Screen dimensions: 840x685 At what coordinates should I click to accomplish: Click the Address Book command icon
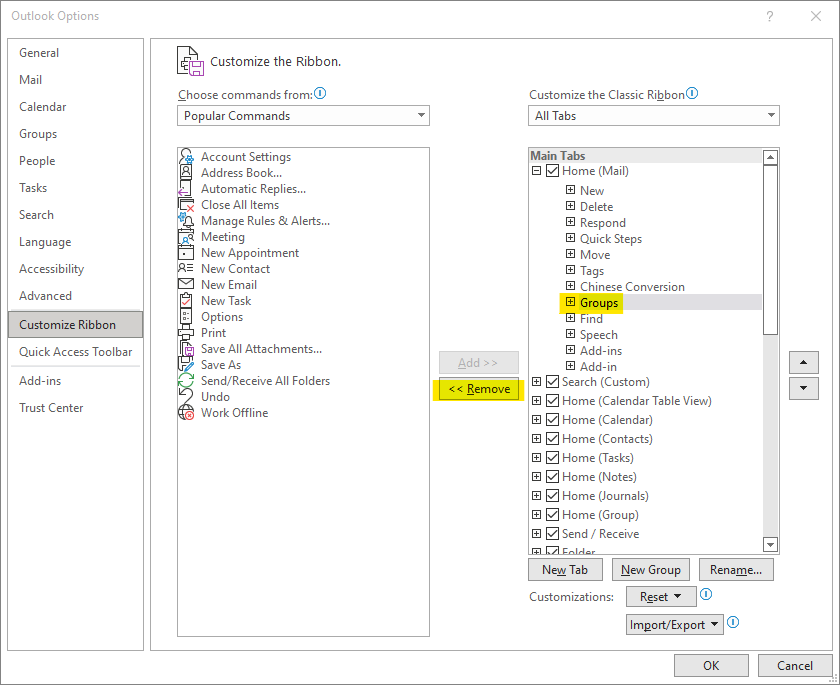coord(186,172)
